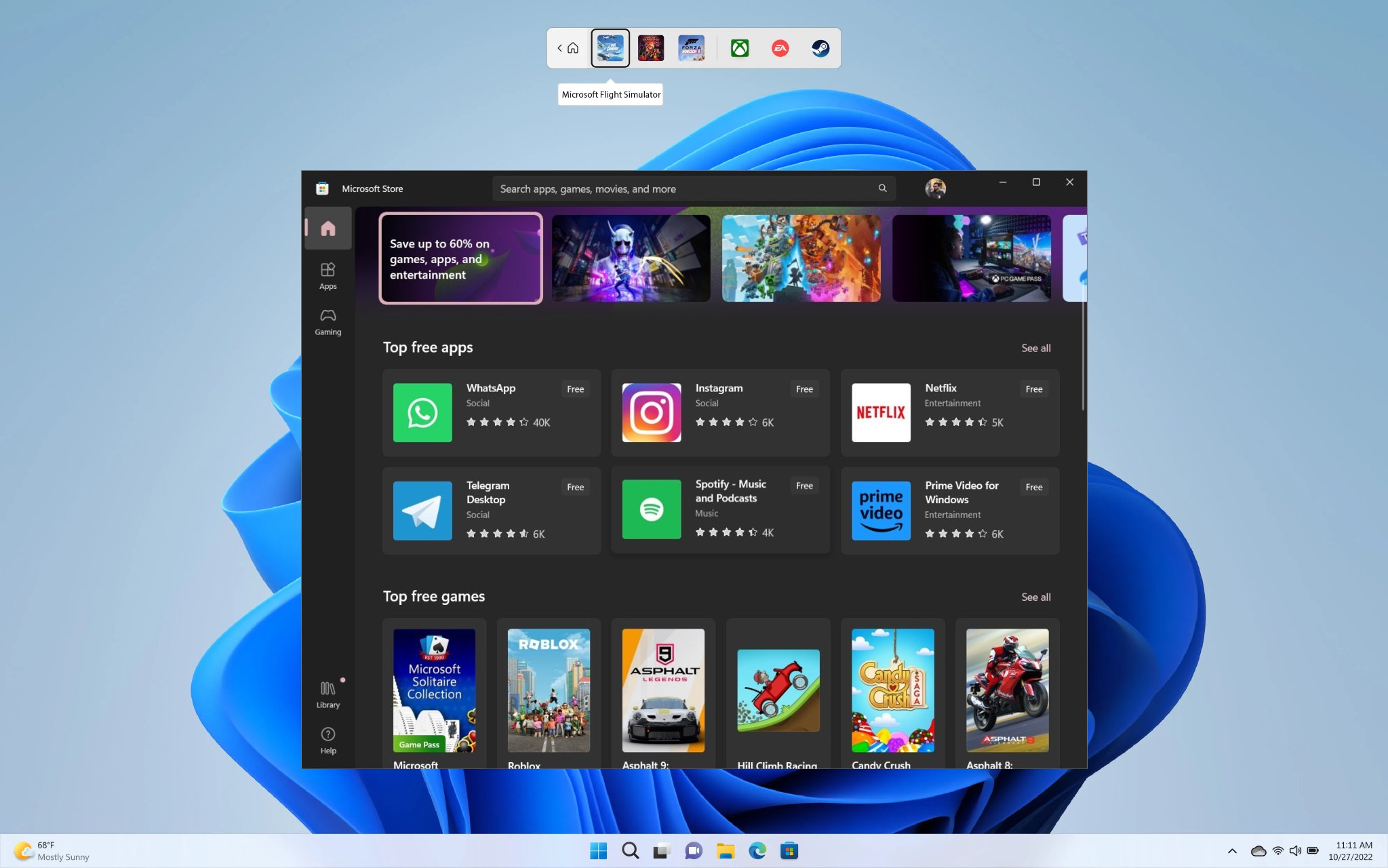
Task: Open Help in the Store sidebar
Action: pos(328,740)
